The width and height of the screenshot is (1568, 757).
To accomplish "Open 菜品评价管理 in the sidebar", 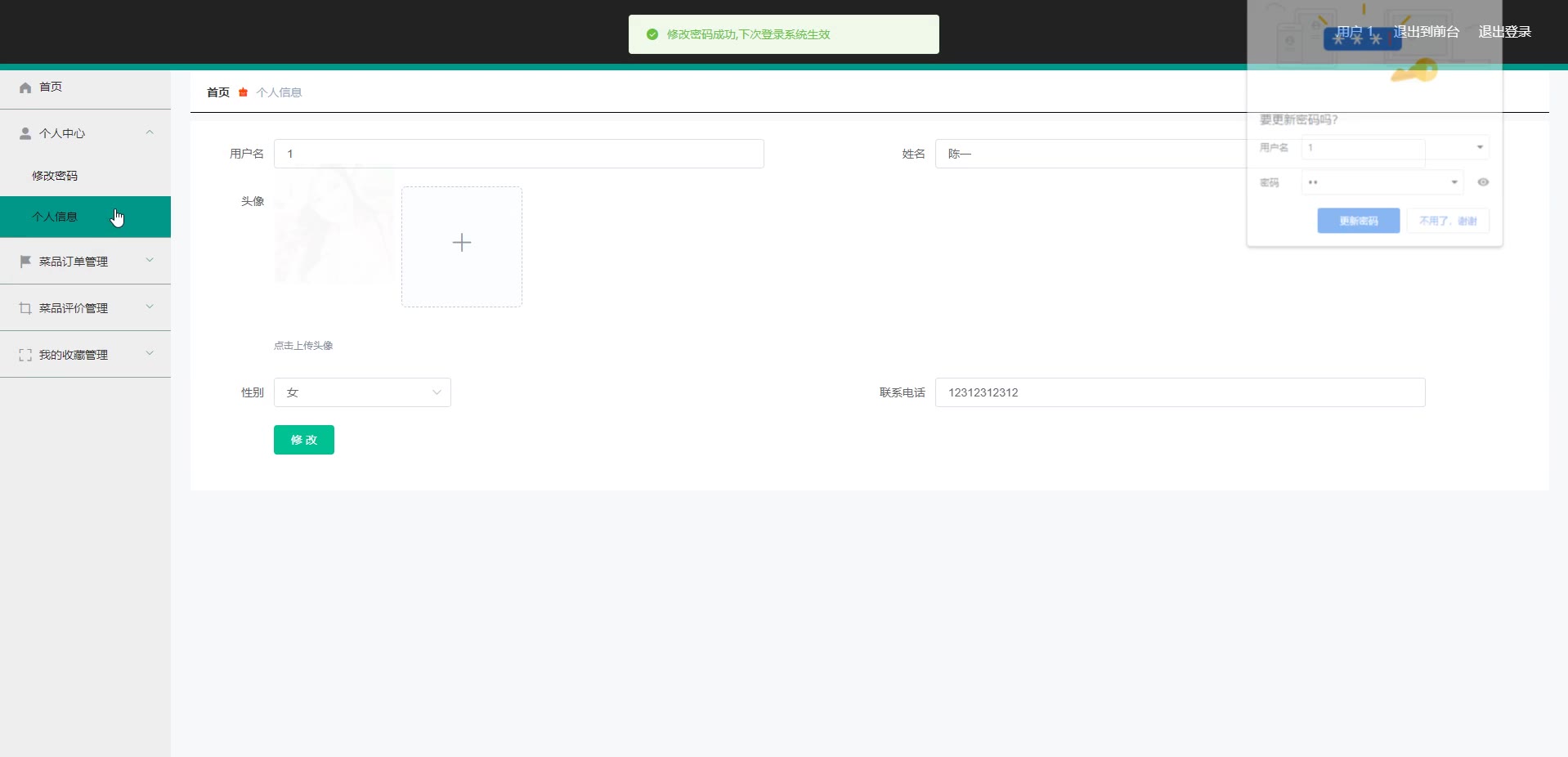I will click(85, 308).
